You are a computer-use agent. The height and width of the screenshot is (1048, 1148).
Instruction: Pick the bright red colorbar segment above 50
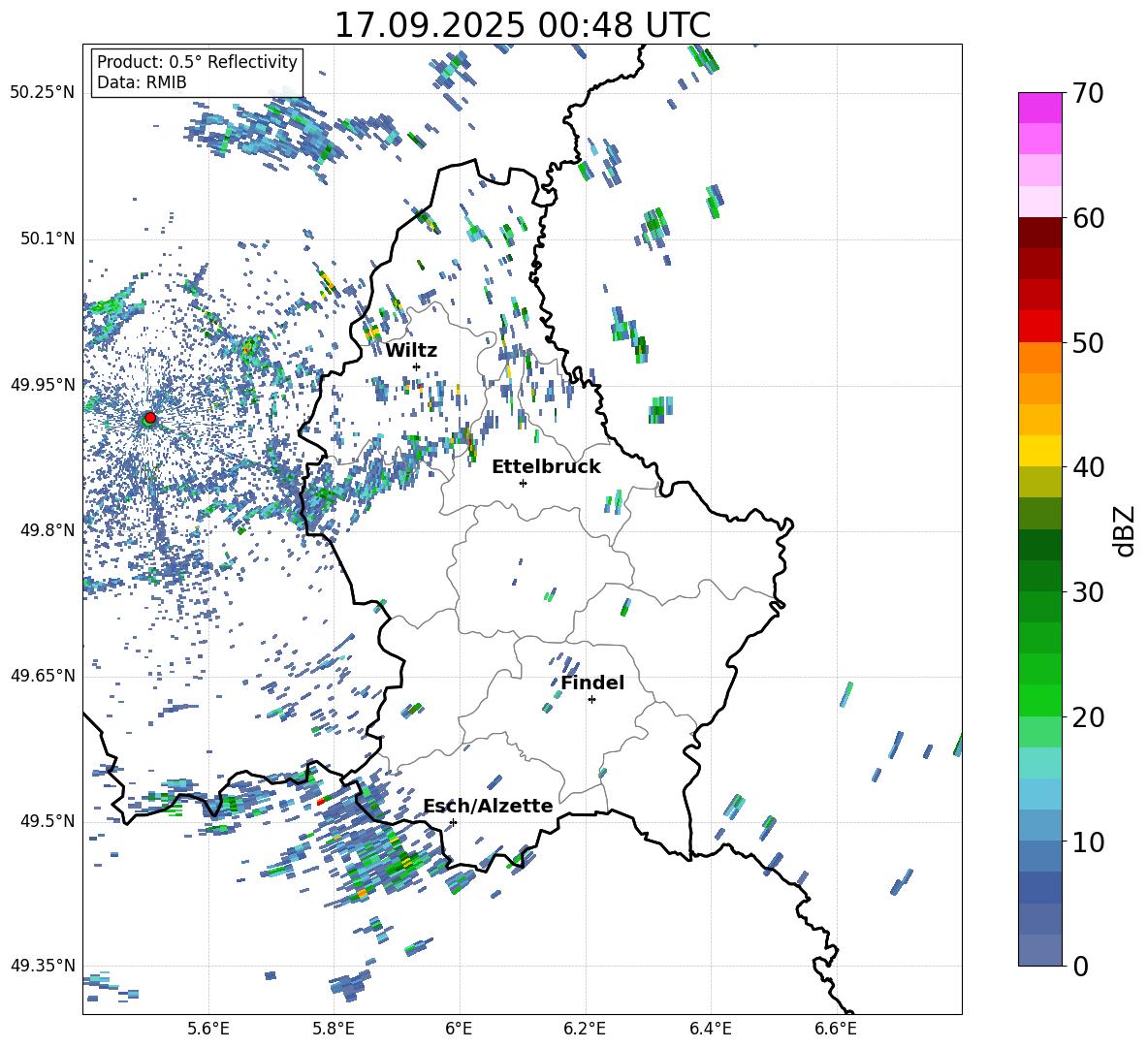coord(1040,326)
